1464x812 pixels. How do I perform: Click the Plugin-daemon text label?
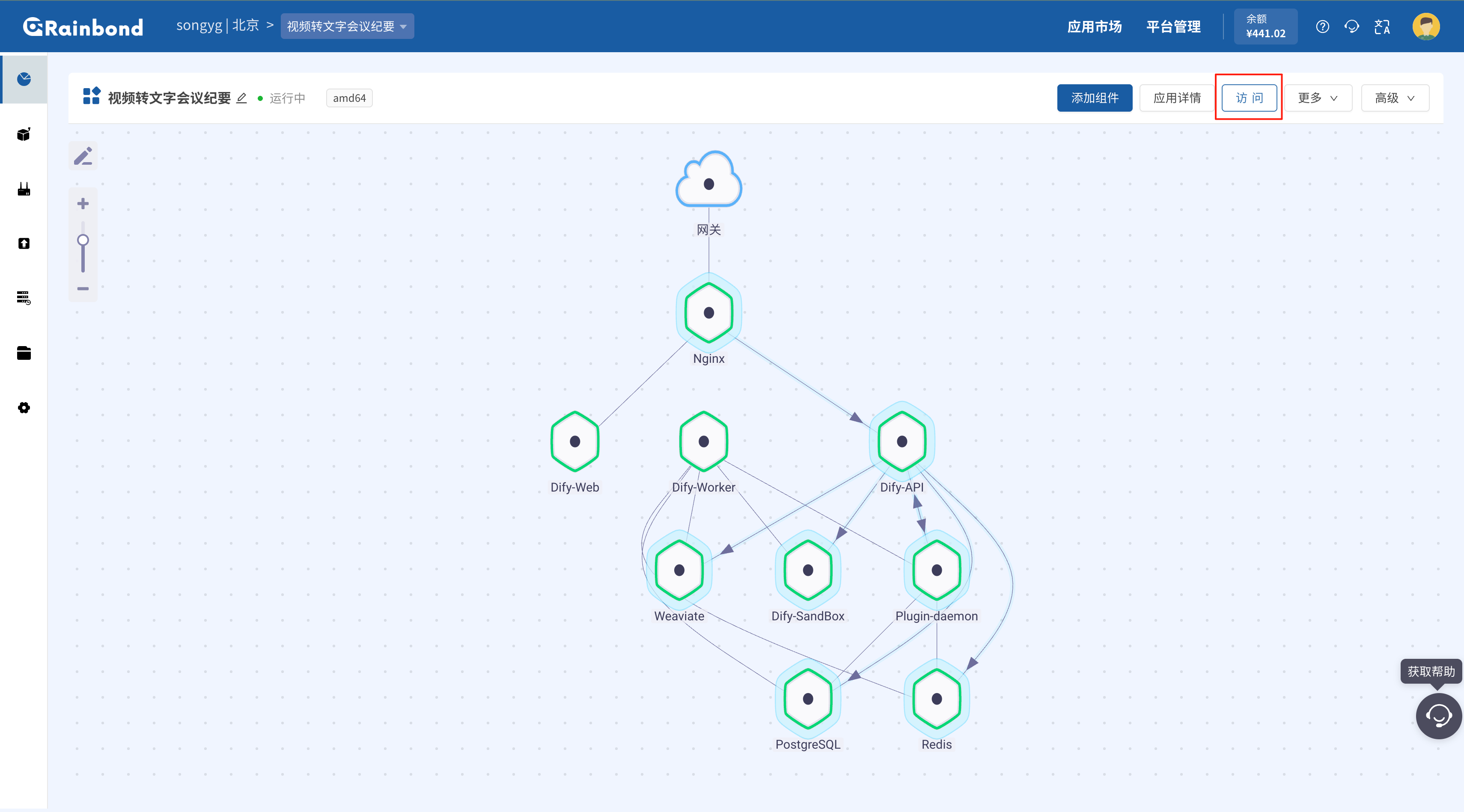(937, 616)
